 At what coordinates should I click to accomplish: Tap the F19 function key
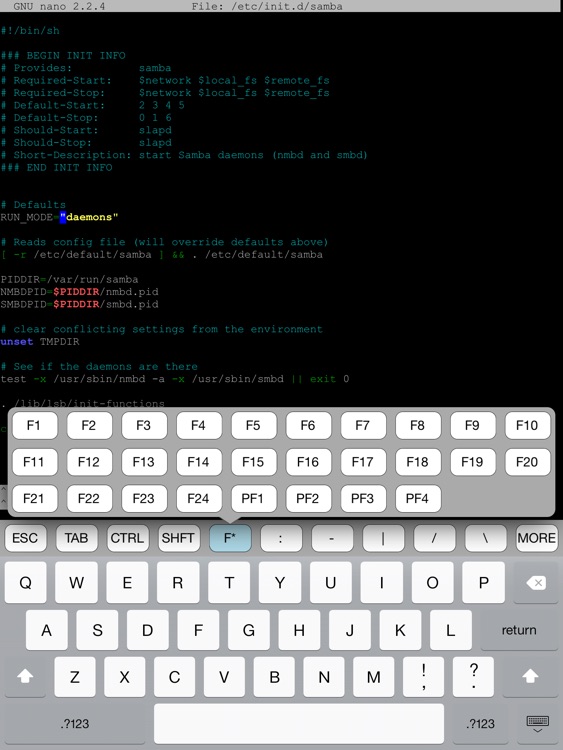(473, 462)
